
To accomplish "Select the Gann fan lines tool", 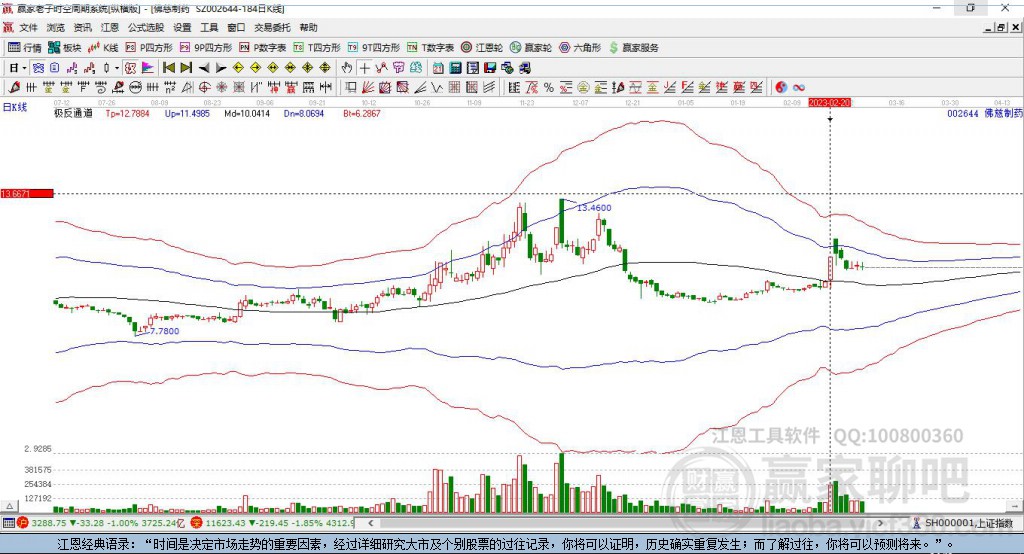I will pos(368,87).
